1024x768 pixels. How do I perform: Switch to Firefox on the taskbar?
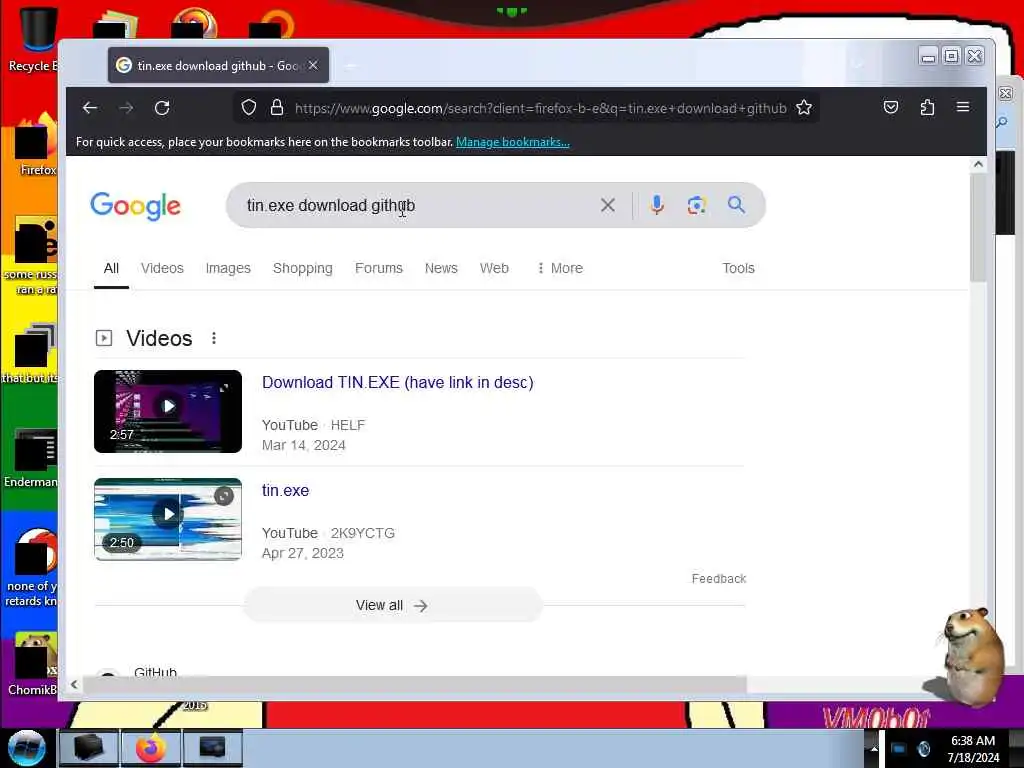pos(151,748)
